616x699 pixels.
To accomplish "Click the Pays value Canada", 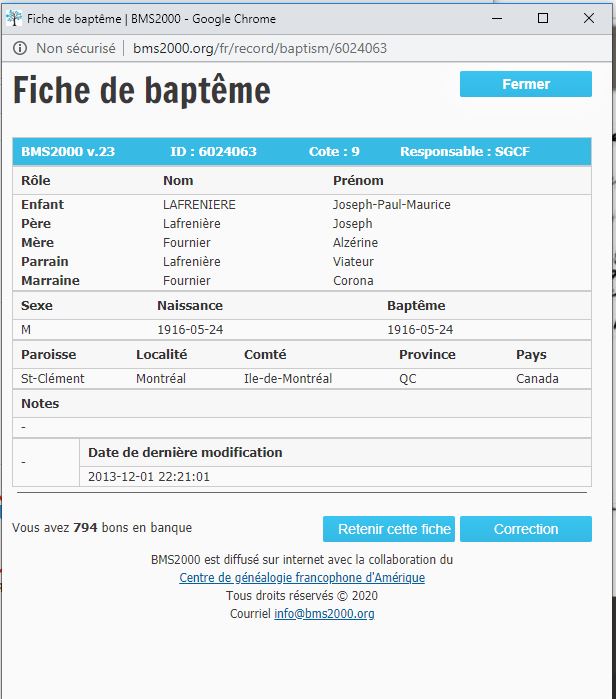I will [x=538, y=379].
